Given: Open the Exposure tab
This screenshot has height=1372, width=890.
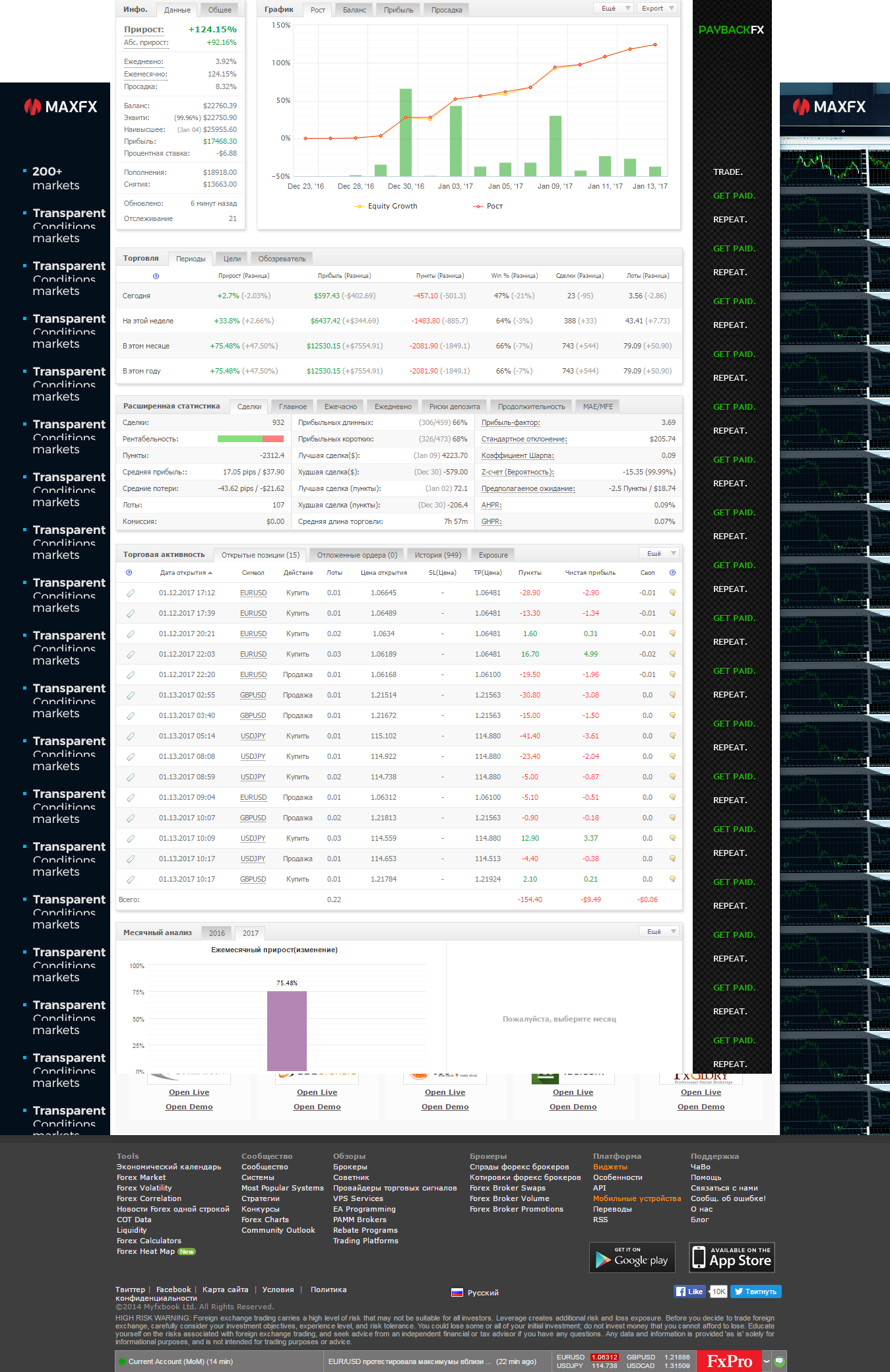Looking at the screenshot, I should tap(493, 555).
